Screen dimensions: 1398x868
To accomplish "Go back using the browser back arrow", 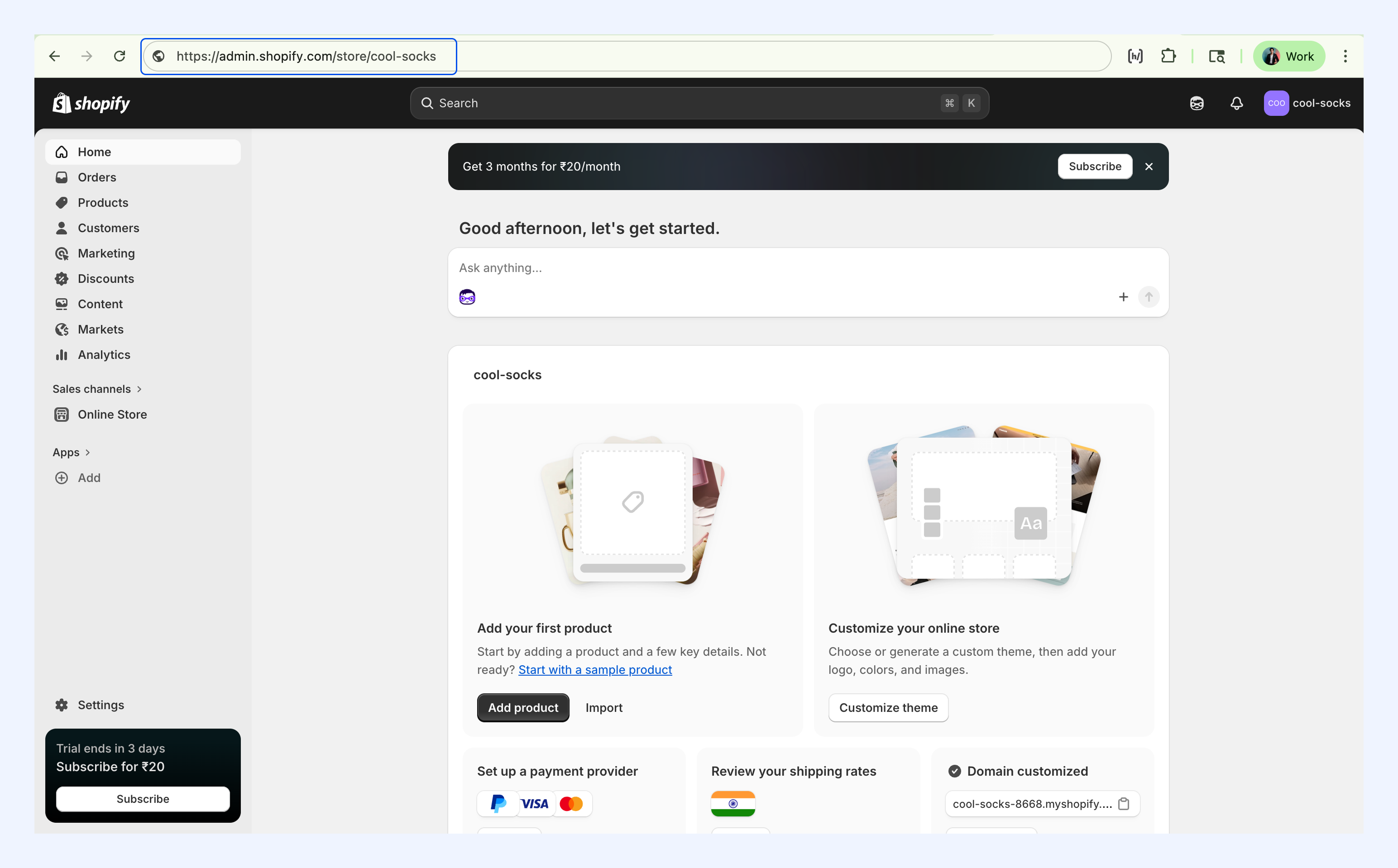I will pos(54,56).
